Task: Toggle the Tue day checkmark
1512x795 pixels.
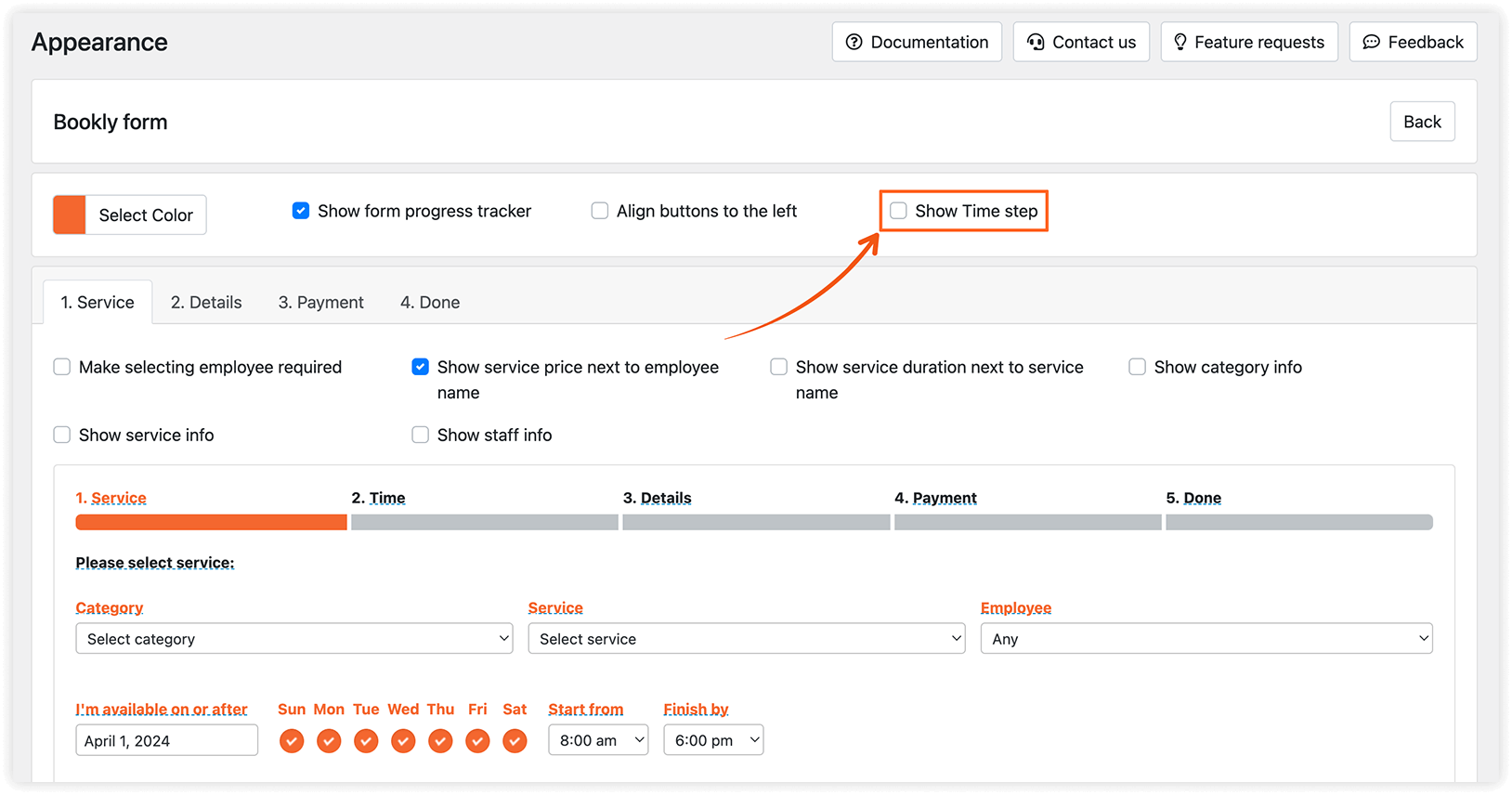Action: (366, 741)
